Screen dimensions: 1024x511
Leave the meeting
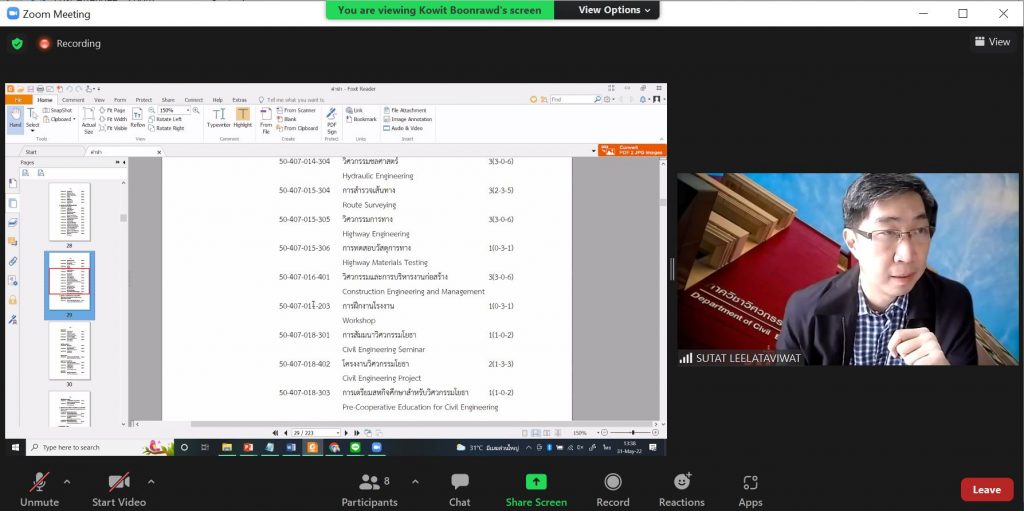(986, 489)
